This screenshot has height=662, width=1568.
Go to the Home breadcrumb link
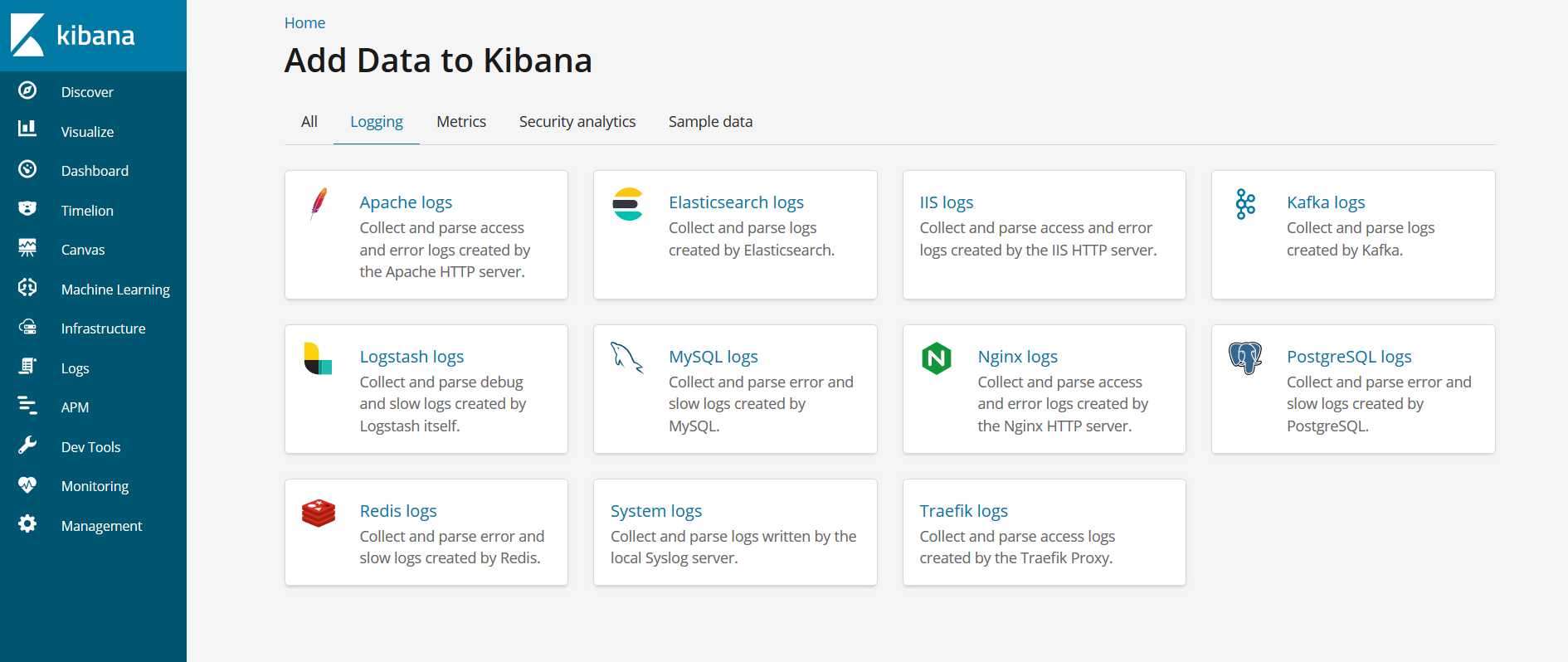304,23
